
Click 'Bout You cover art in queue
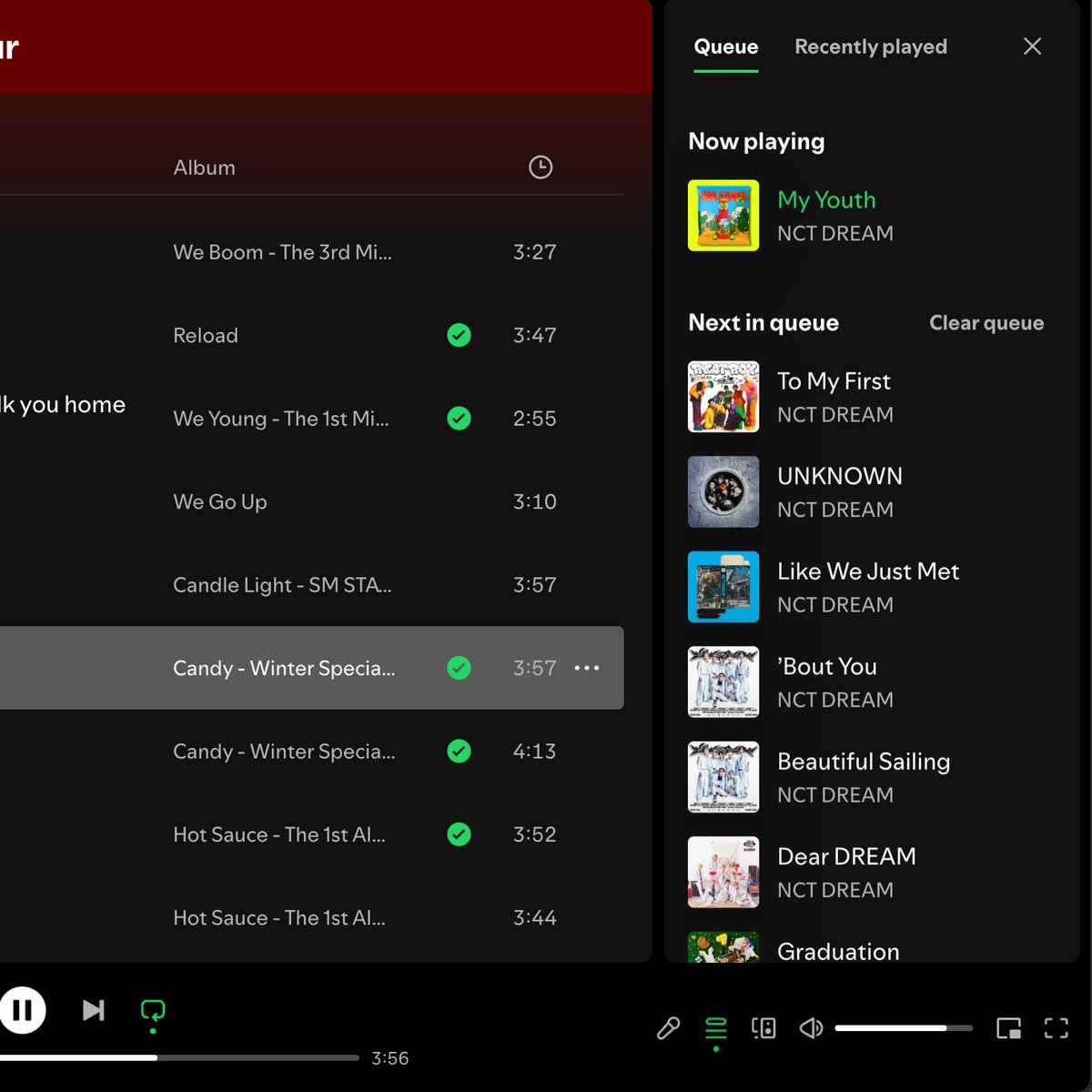[723, 682]
